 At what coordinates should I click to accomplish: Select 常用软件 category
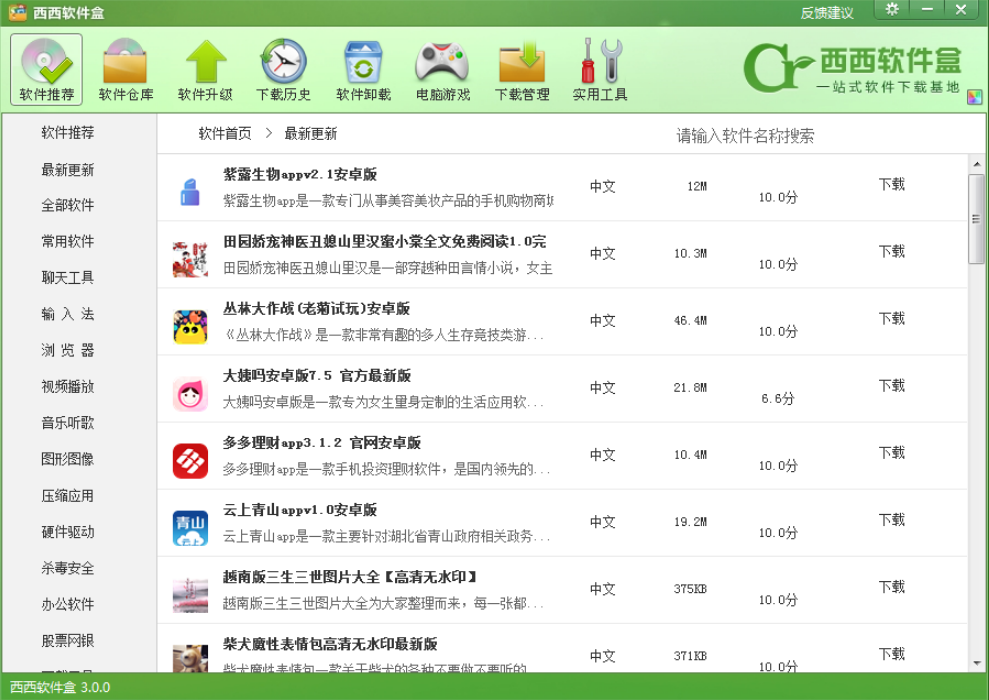click(67, 241)
